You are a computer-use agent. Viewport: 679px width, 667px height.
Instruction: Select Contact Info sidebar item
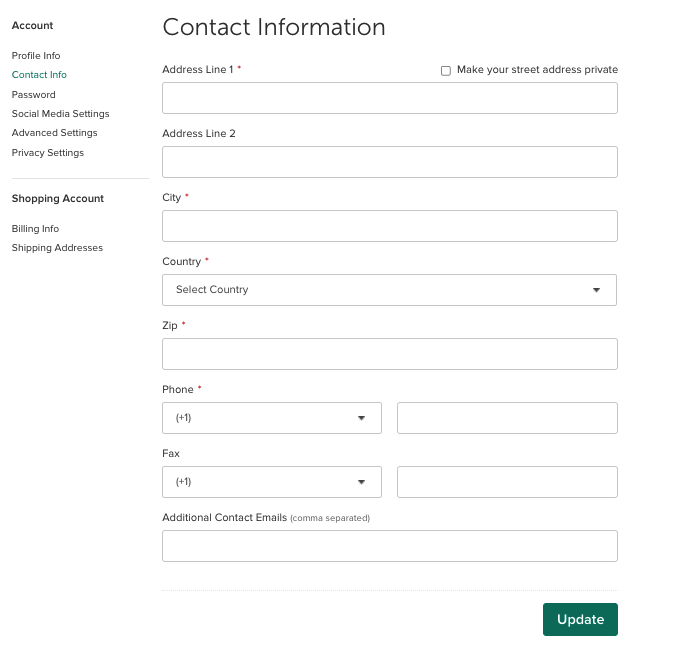click(39, 75)
